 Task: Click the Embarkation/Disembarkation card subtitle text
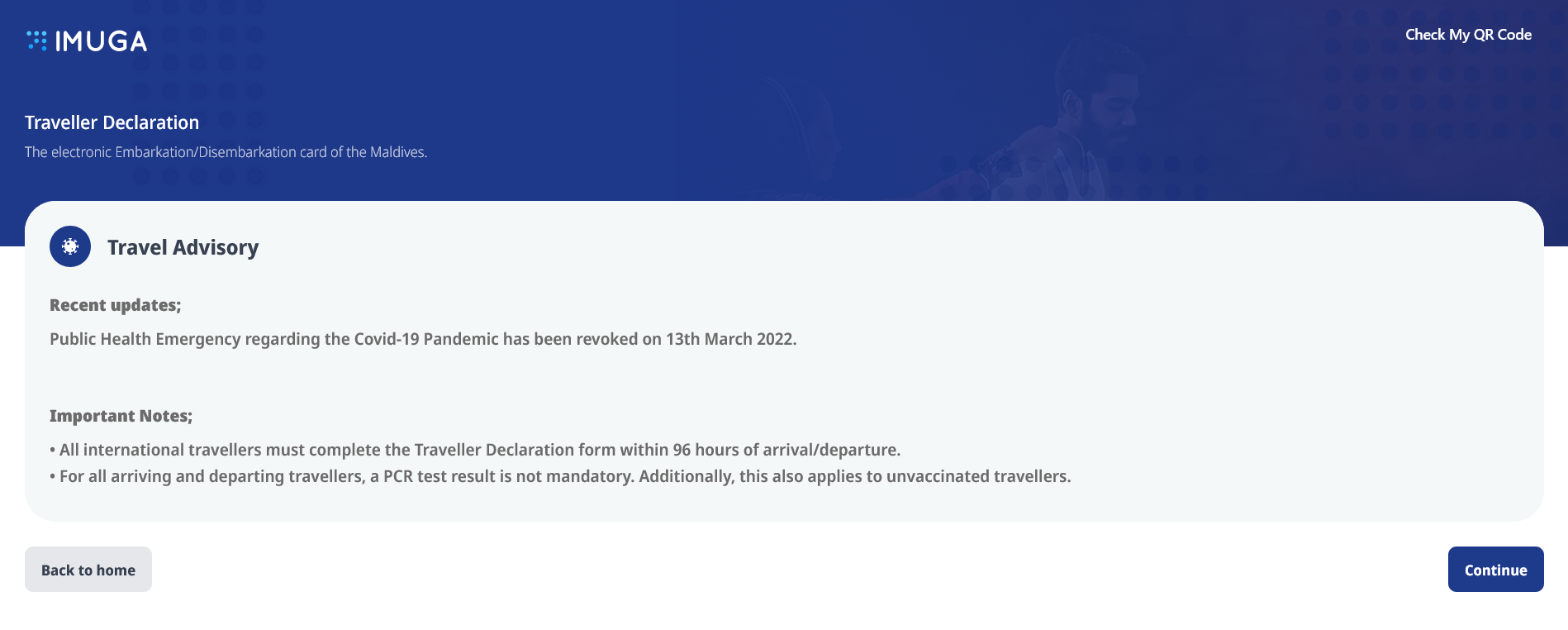pyautogui.click(x=226, y=152)
